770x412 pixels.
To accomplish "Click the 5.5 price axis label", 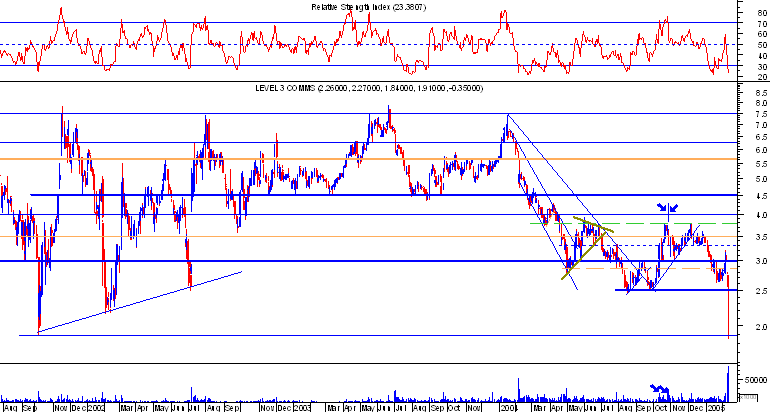I will (x=762, y=164).
